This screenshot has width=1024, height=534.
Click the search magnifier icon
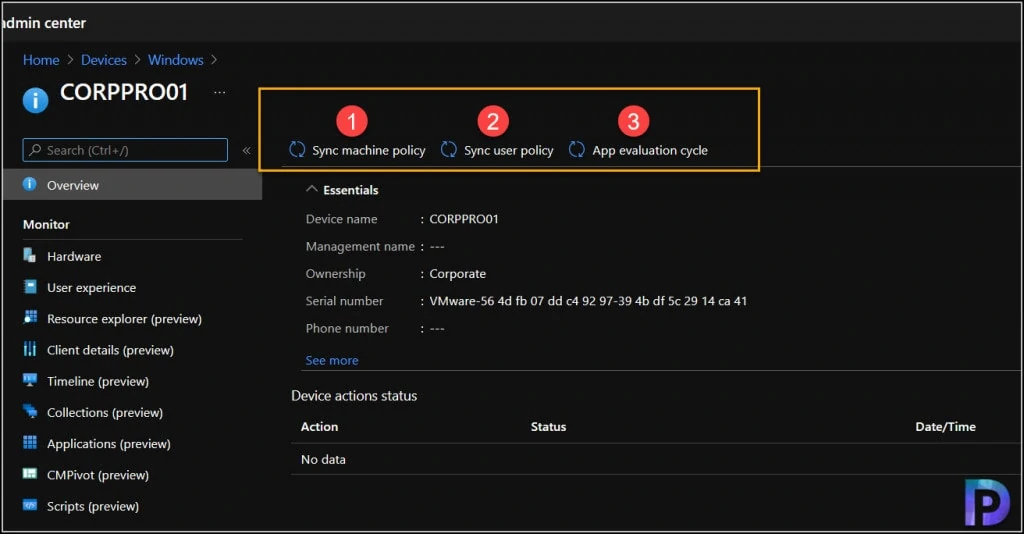pos(35,150)
